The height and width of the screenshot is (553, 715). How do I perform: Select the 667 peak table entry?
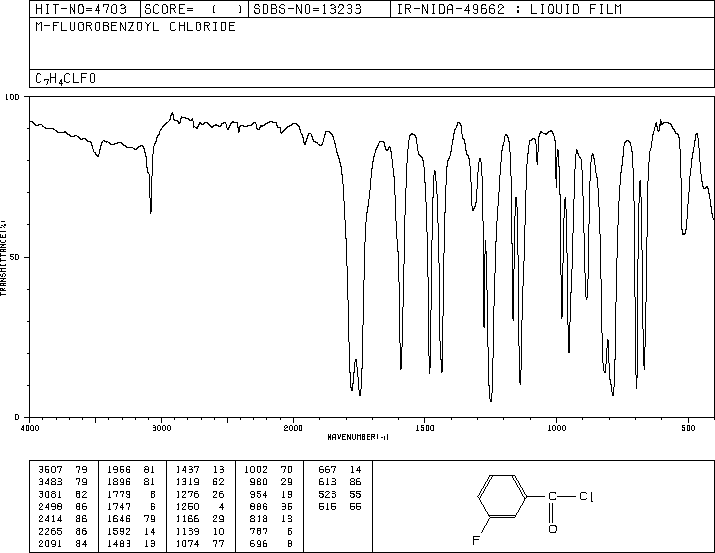[340, 470]
